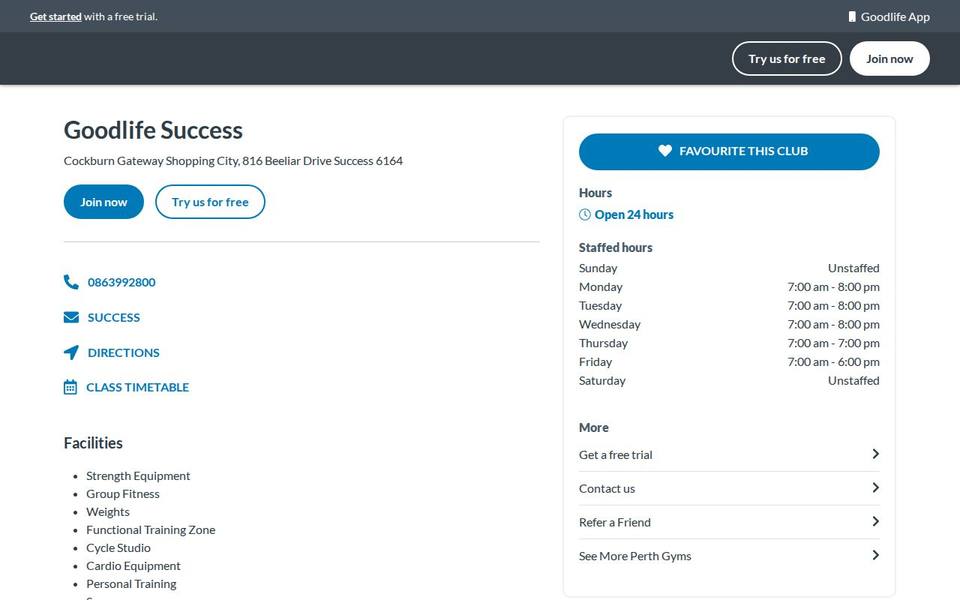The height and width of the screenshot is (600, 960).
Task: Call the phone number 0863992800
Action: [121, 282]
